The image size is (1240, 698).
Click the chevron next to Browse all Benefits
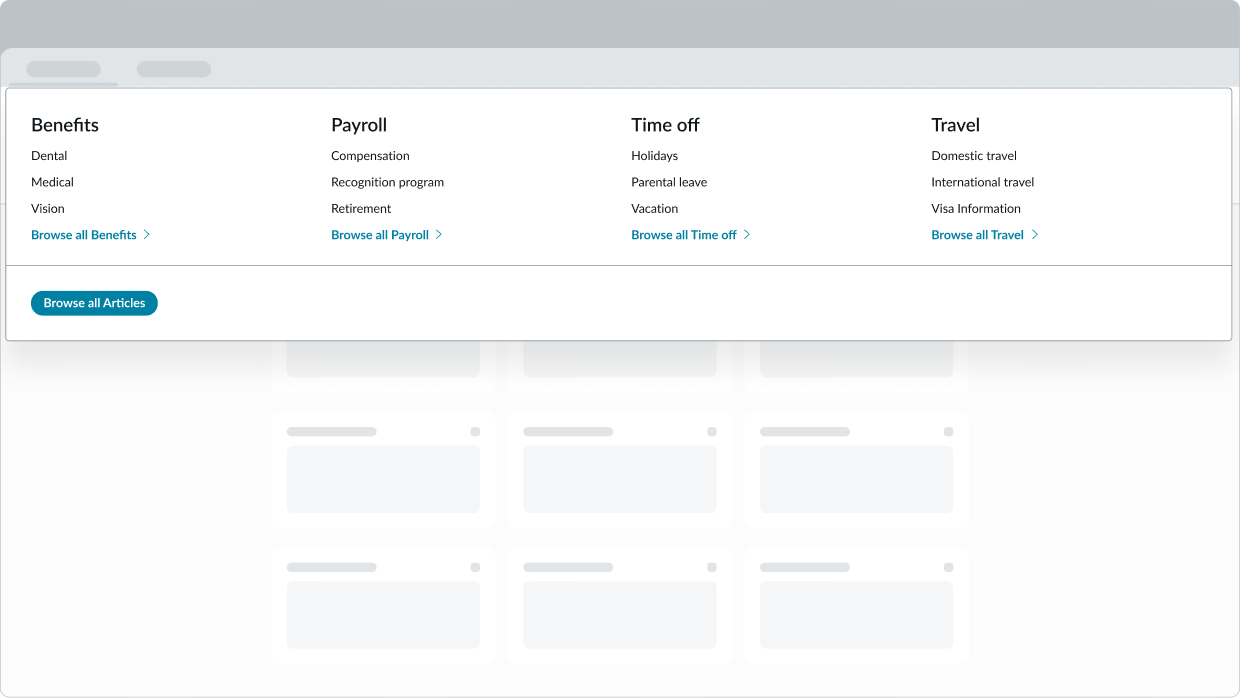coord(147,234)
